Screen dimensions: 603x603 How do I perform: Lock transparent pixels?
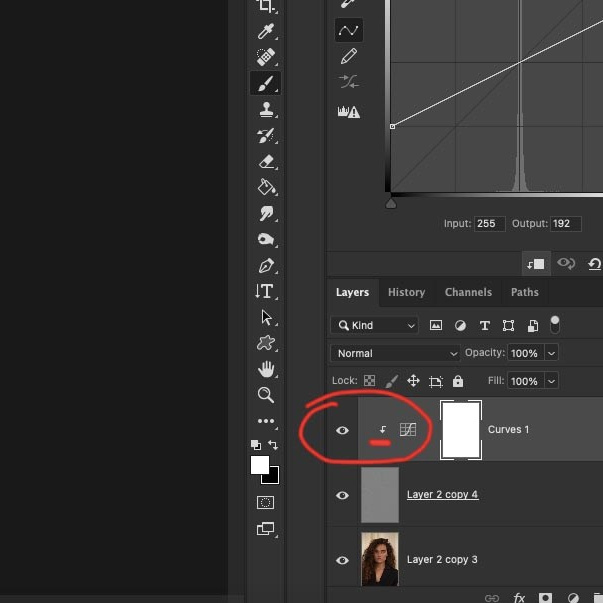pyautogui.click(x=369, y=381)
